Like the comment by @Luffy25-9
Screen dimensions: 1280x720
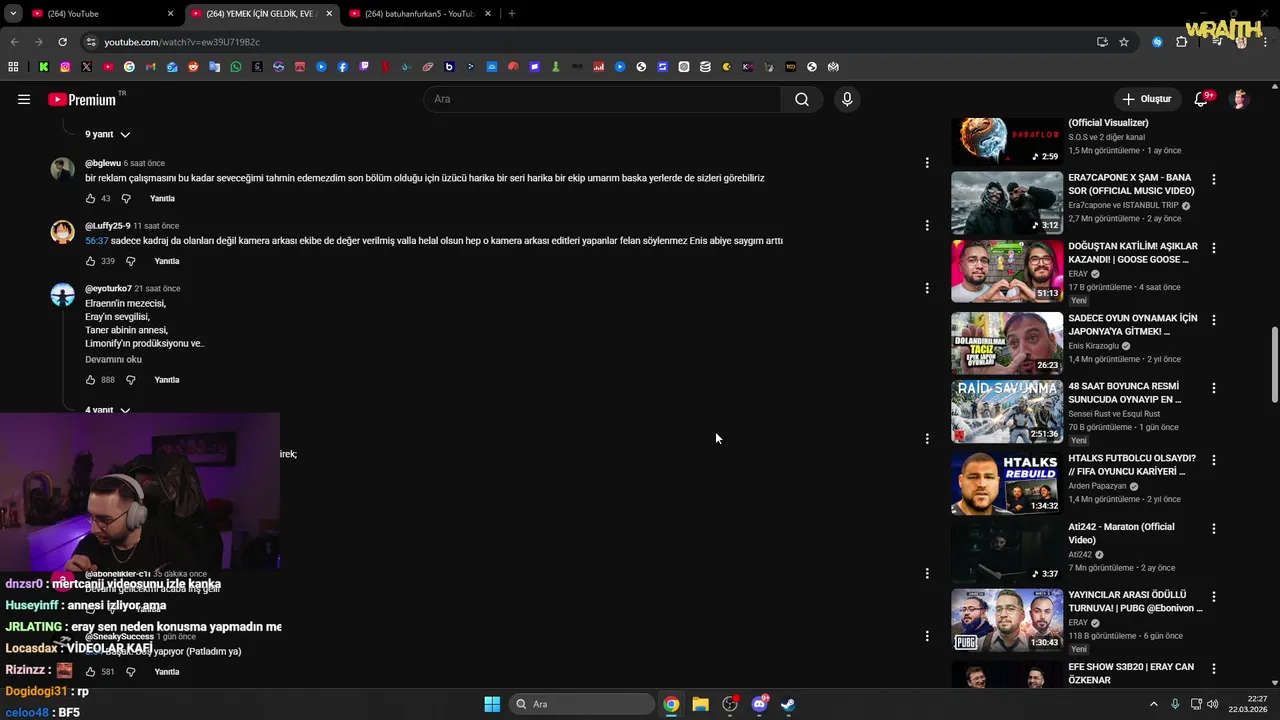(x=90, y=261)
